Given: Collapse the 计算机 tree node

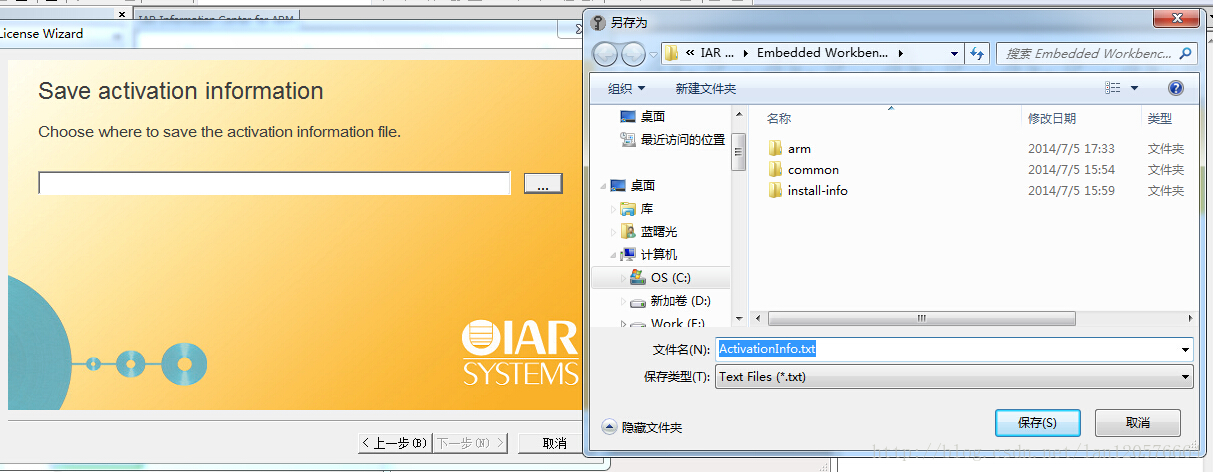Looking at the screenshot, I should click(612, 255).
